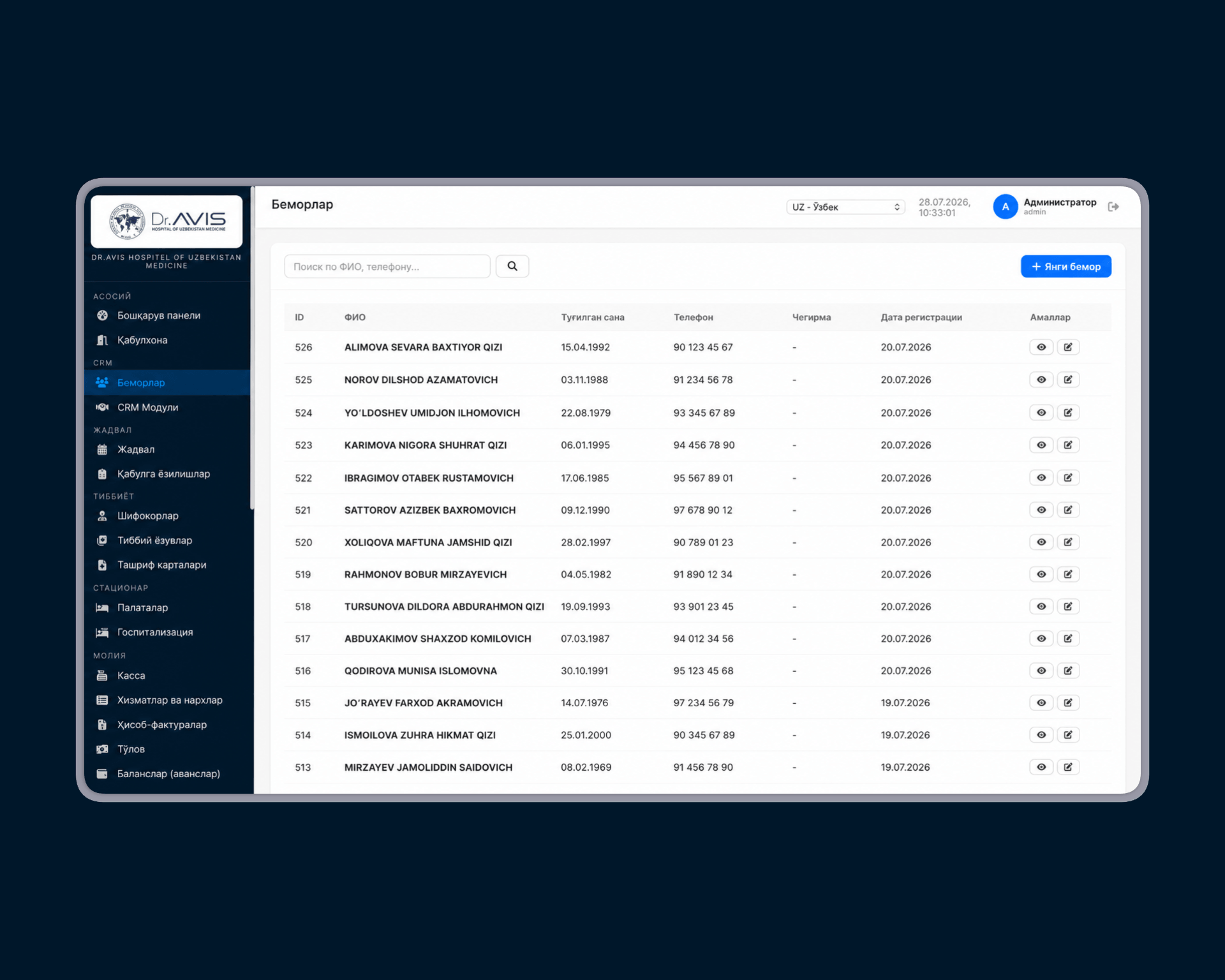Click the Тиббий ёзувлар icon
This screenshot has width=1225, height=980.
pyautogui.click(x=102, y=540)
